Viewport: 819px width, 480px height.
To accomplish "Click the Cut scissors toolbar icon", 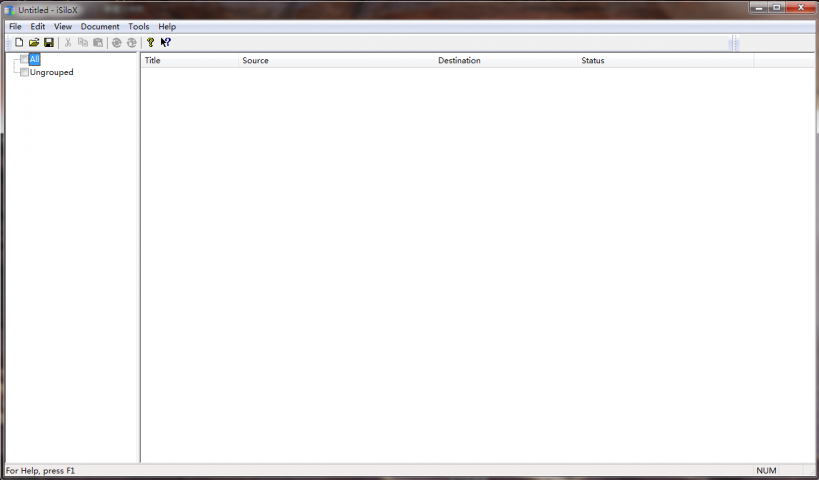I will click(x=68, y=43).
